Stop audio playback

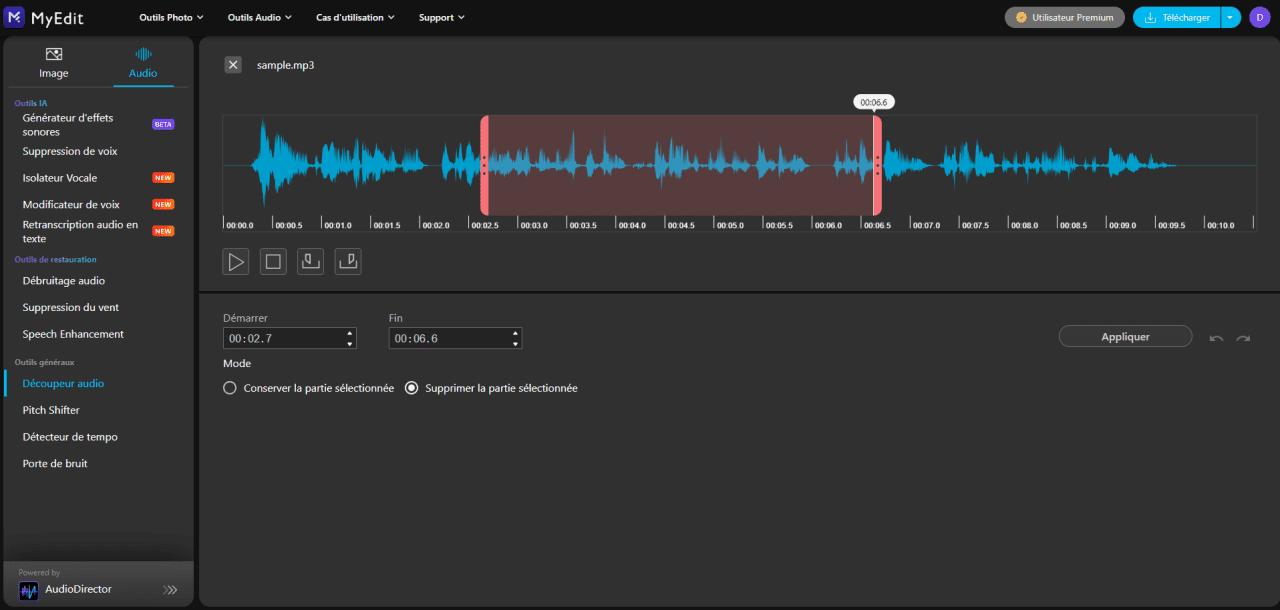click(x=273, y=262)
